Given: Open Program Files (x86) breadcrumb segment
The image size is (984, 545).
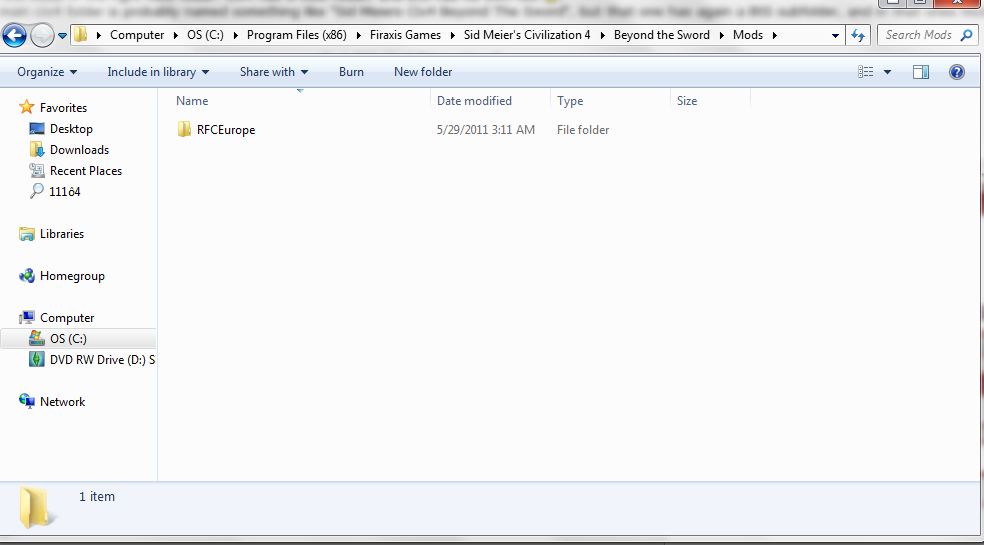Looking at the screenshot, I should (x=296, y=35).
